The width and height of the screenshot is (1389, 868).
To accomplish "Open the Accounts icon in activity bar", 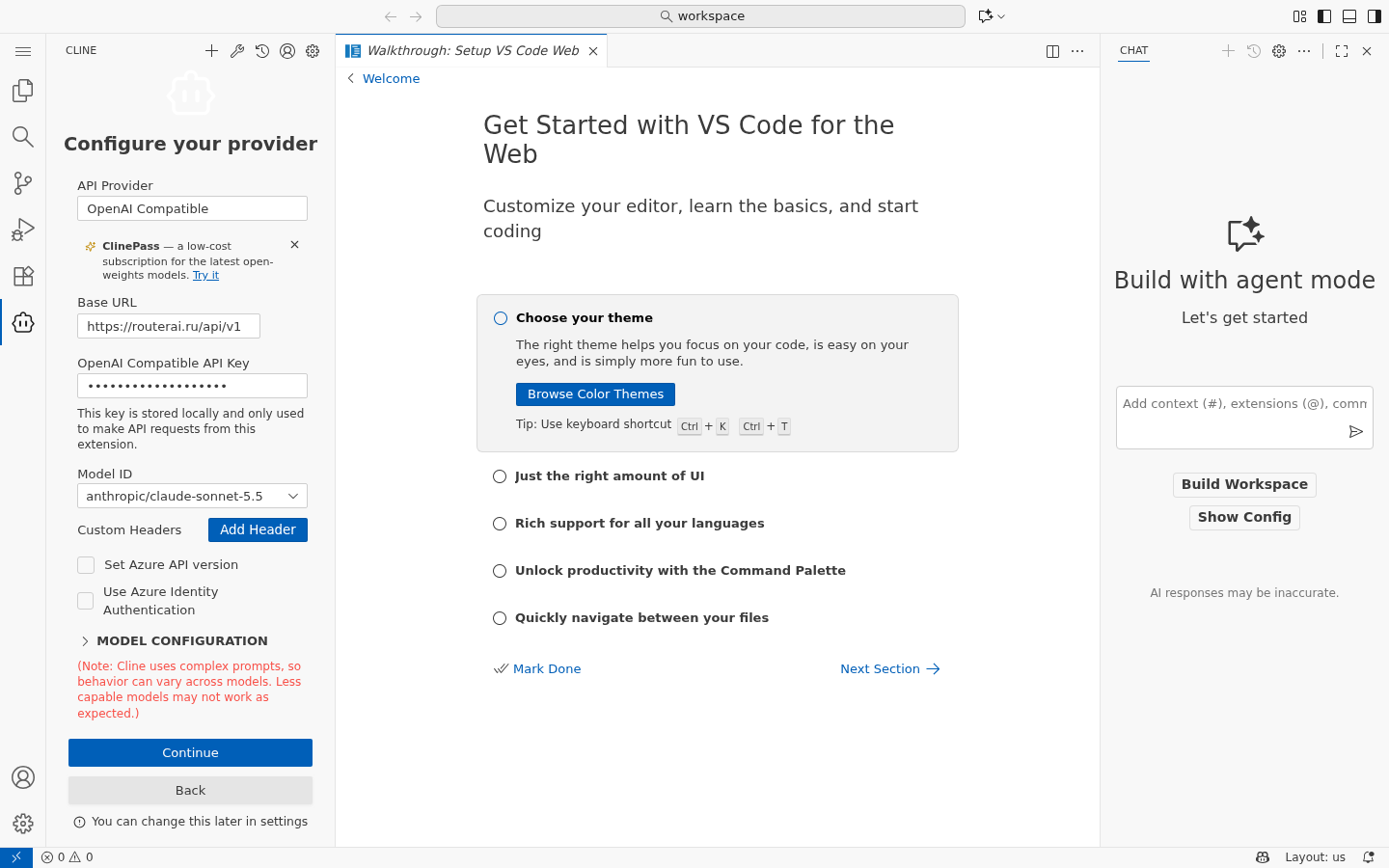I will coord(23,777).
